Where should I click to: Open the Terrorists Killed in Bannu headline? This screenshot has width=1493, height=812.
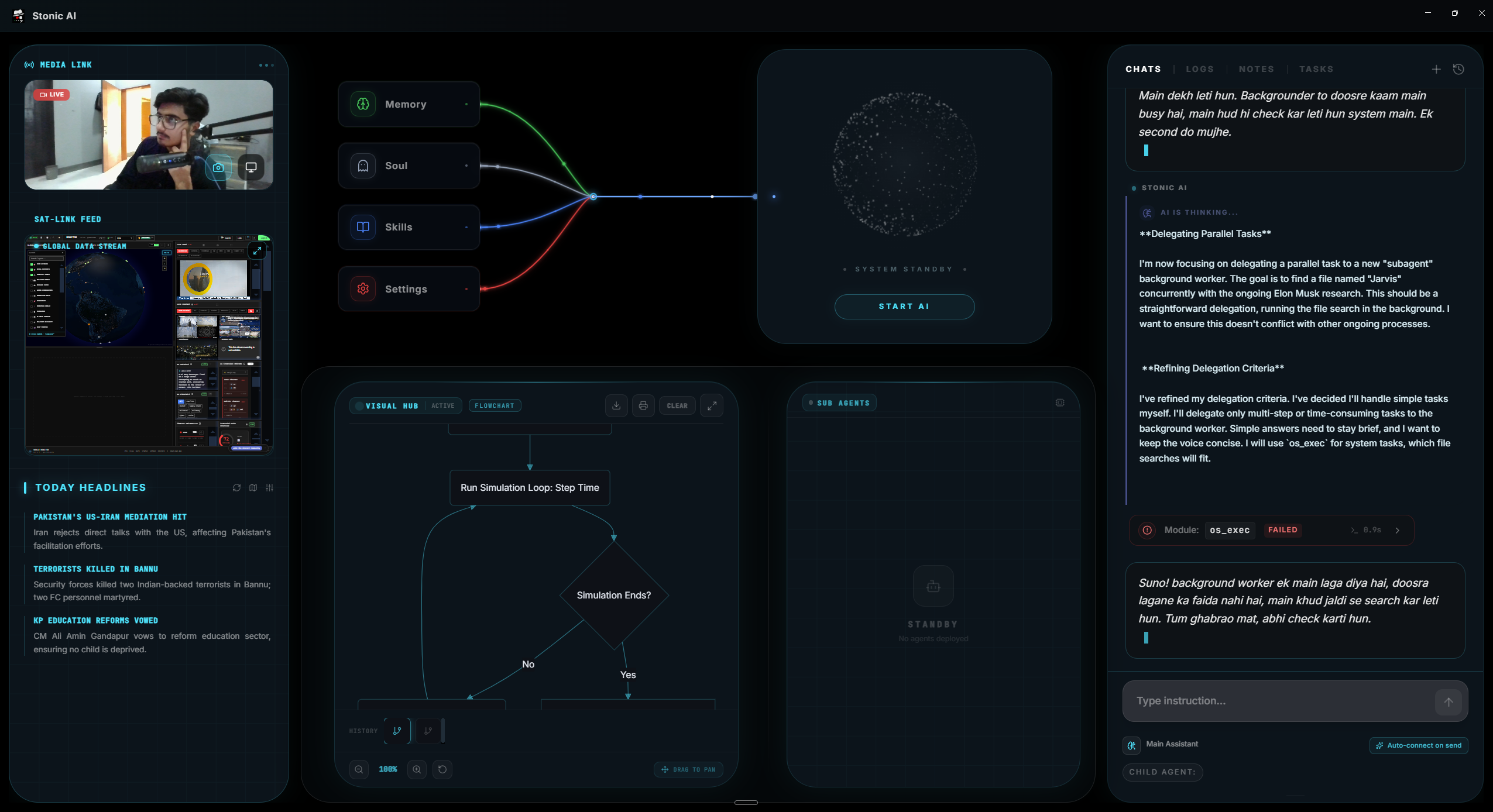tap(95, 569)
